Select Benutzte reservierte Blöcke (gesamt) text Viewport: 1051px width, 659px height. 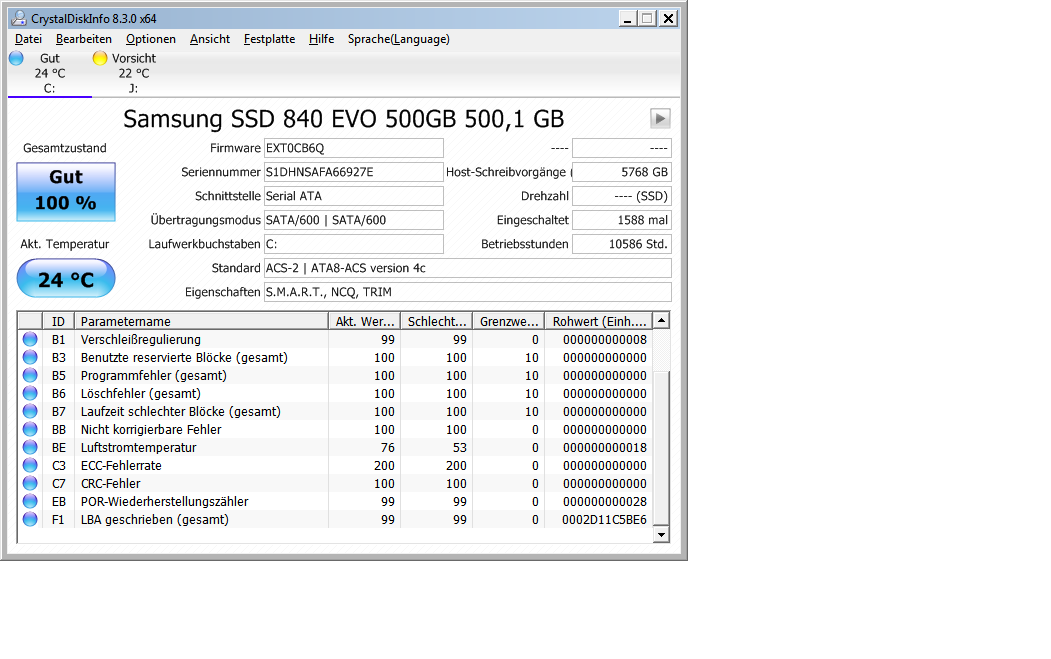click(184, 357)
